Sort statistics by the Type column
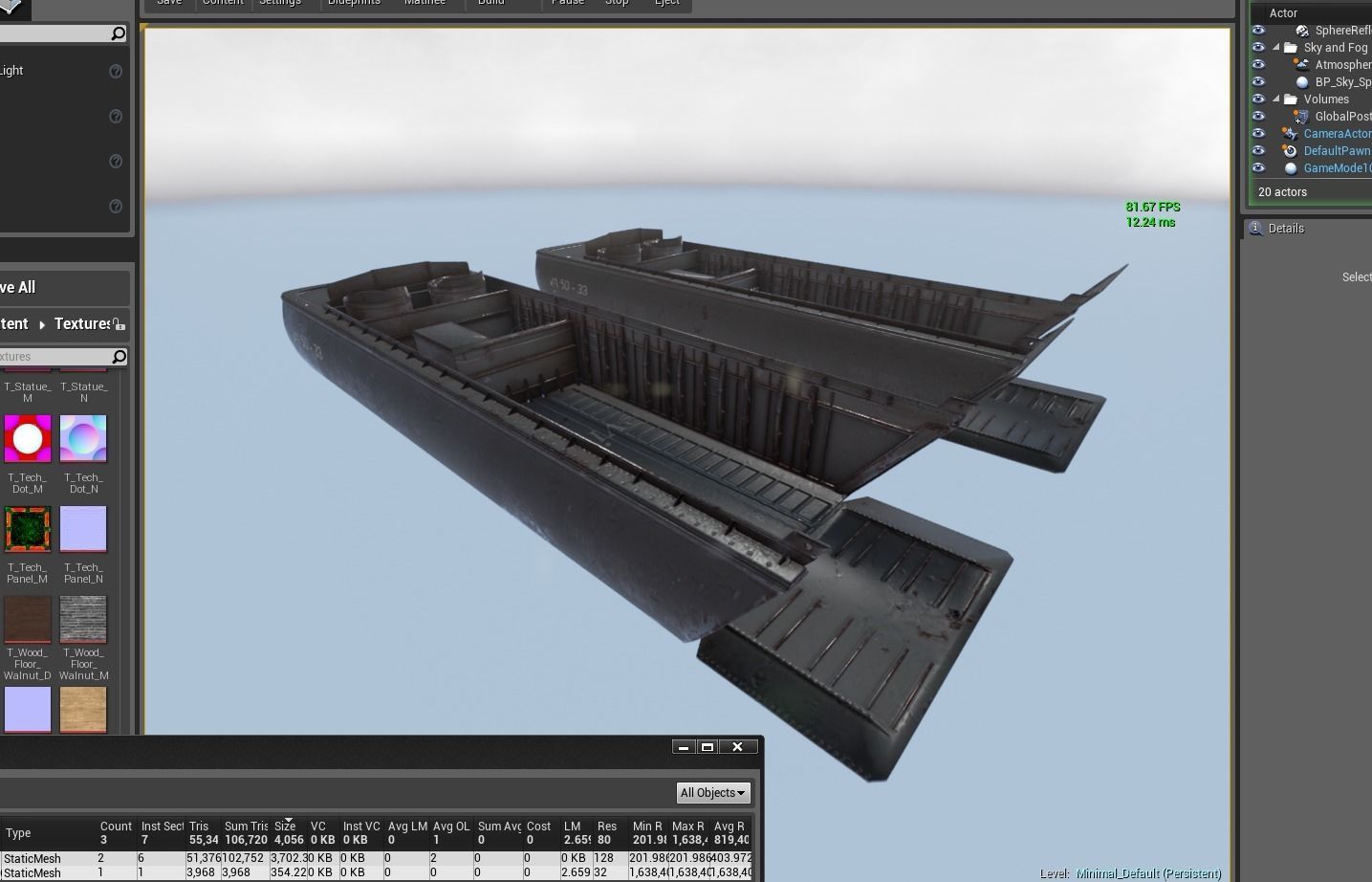The height and width of the screenshot is (882, 1372). [48, 833]
